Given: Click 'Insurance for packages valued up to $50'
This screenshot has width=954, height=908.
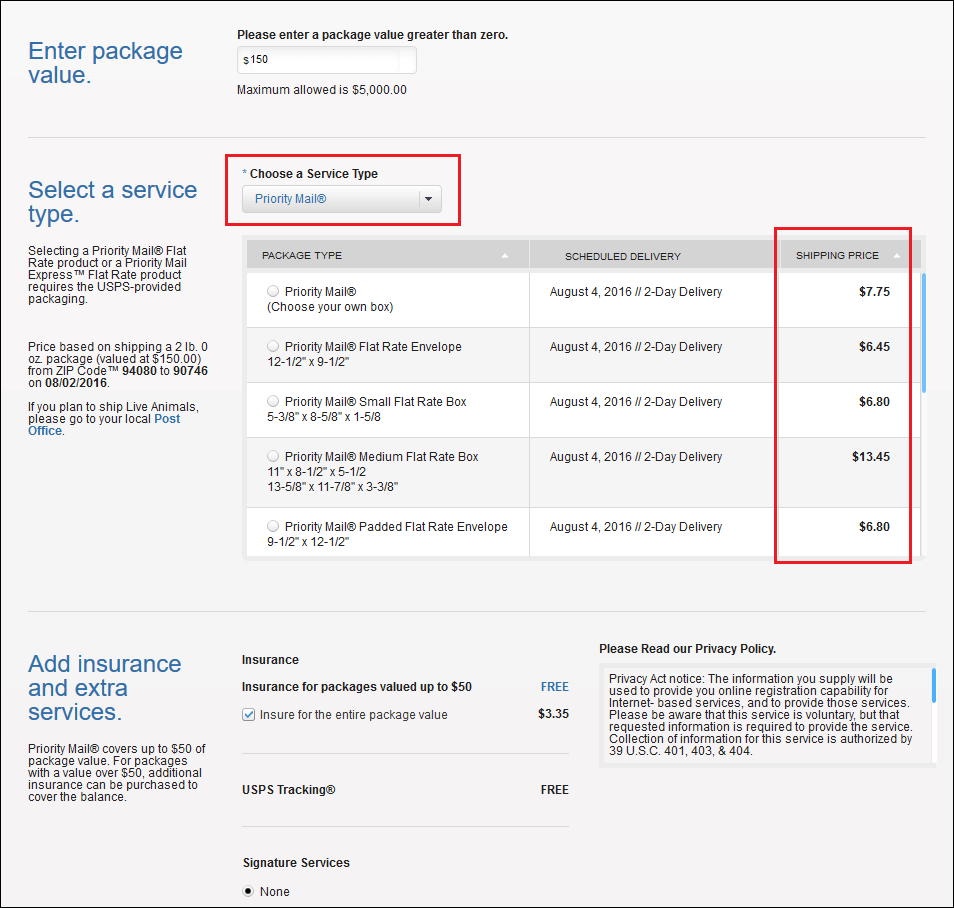Looking at the screenshot, I should point(357,687).
